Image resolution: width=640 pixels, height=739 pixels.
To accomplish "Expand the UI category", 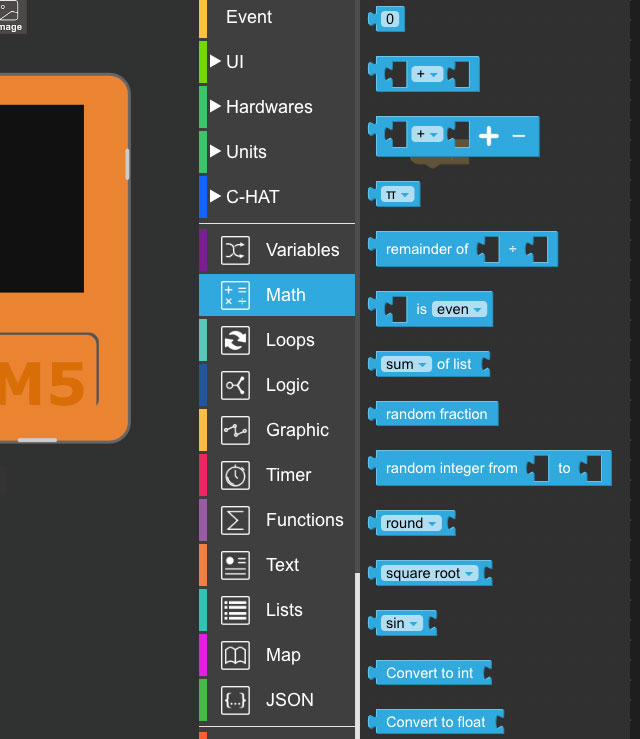I will tap(216, 62).
